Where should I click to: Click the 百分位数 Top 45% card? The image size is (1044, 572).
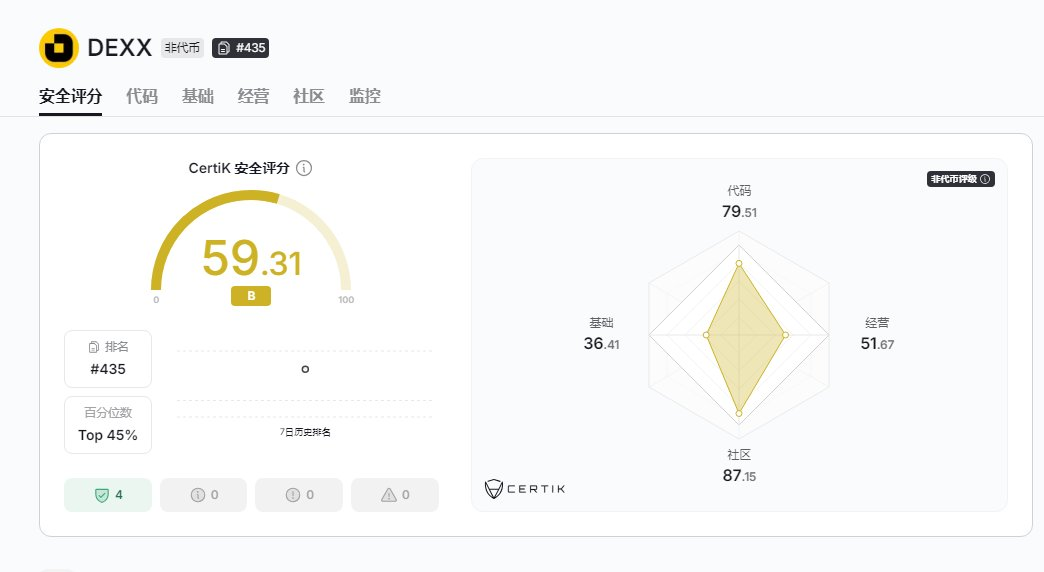coord(108,425)
